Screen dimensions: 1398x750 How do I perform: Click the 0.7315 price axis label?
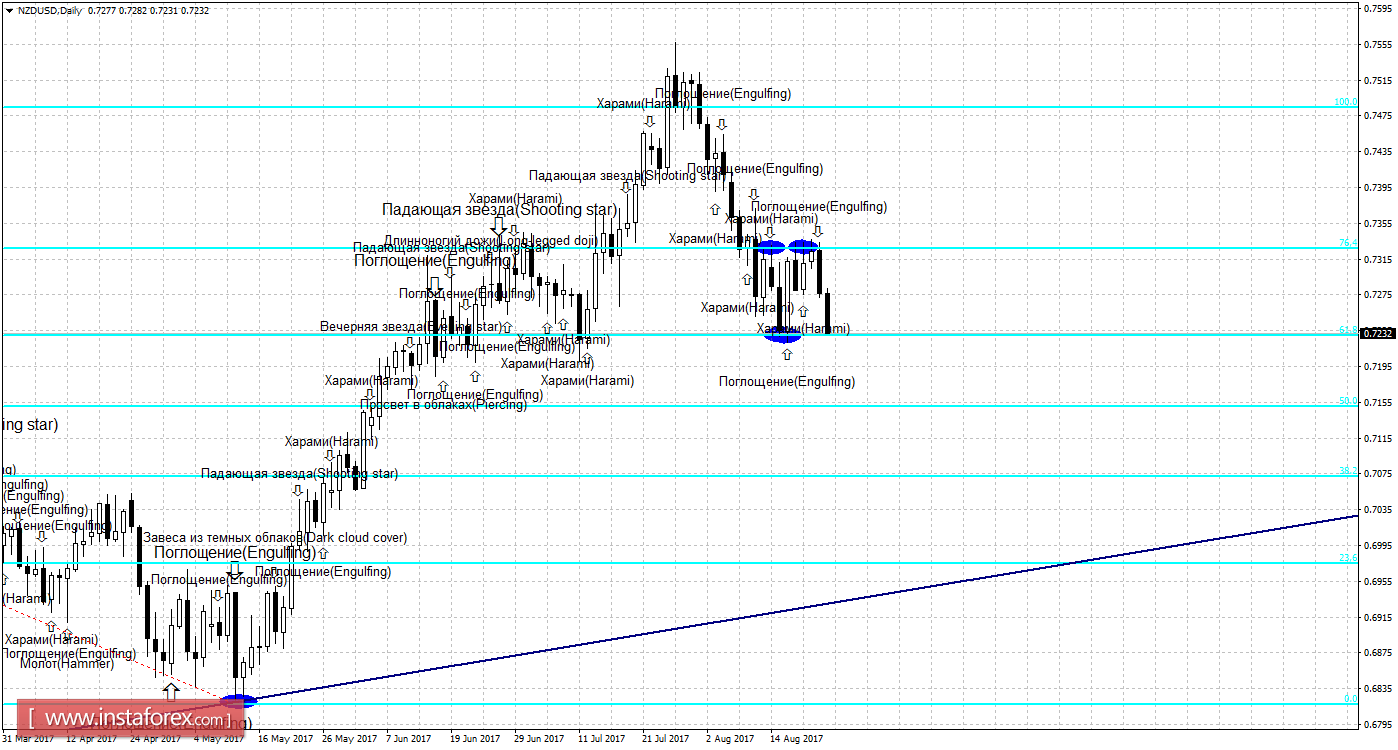(x=1377, y=260)
